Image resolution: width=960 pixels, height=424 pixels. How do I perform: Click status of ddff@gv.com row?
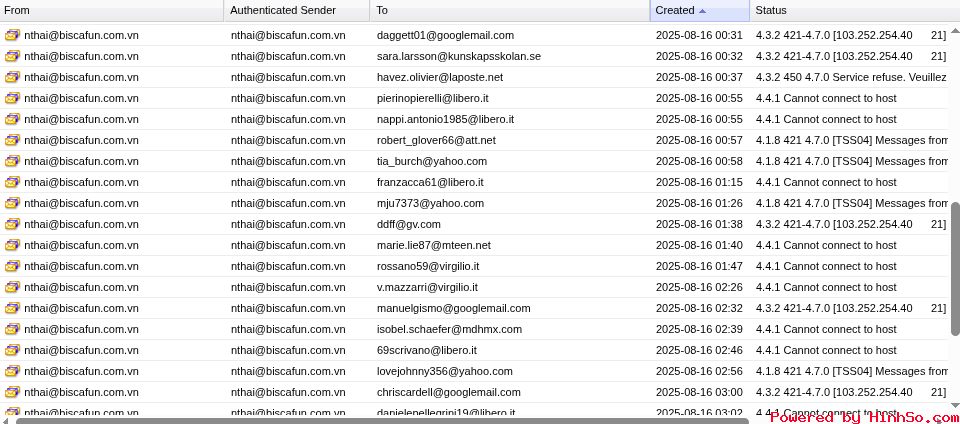[x=850, y=225]
